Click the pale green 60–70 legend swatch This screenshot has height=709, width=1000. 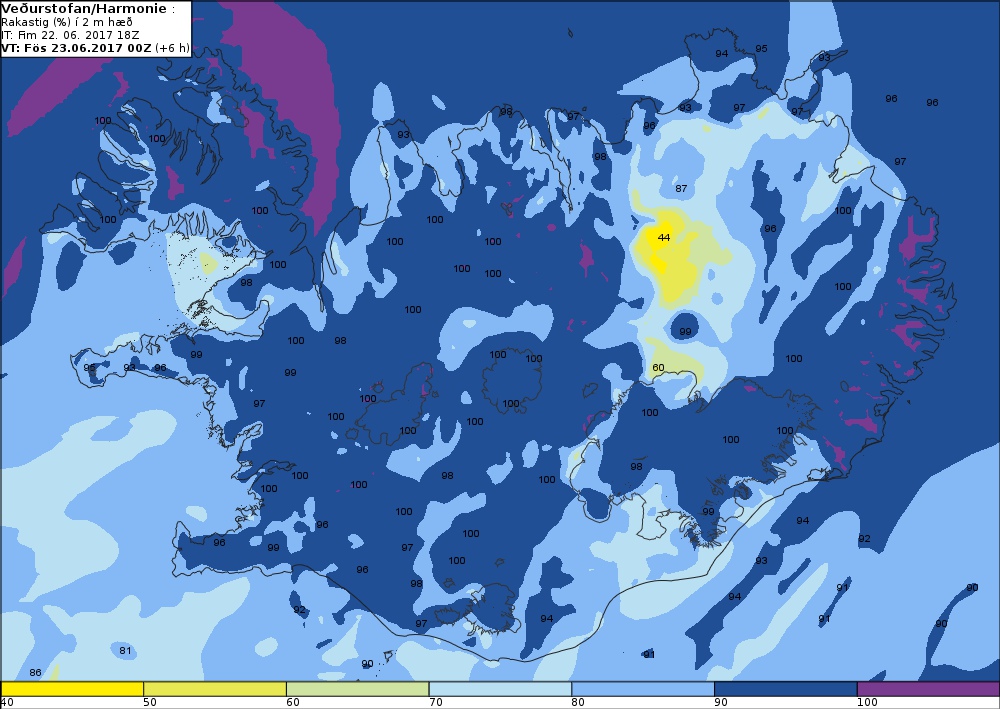click(x=358, y=689)
